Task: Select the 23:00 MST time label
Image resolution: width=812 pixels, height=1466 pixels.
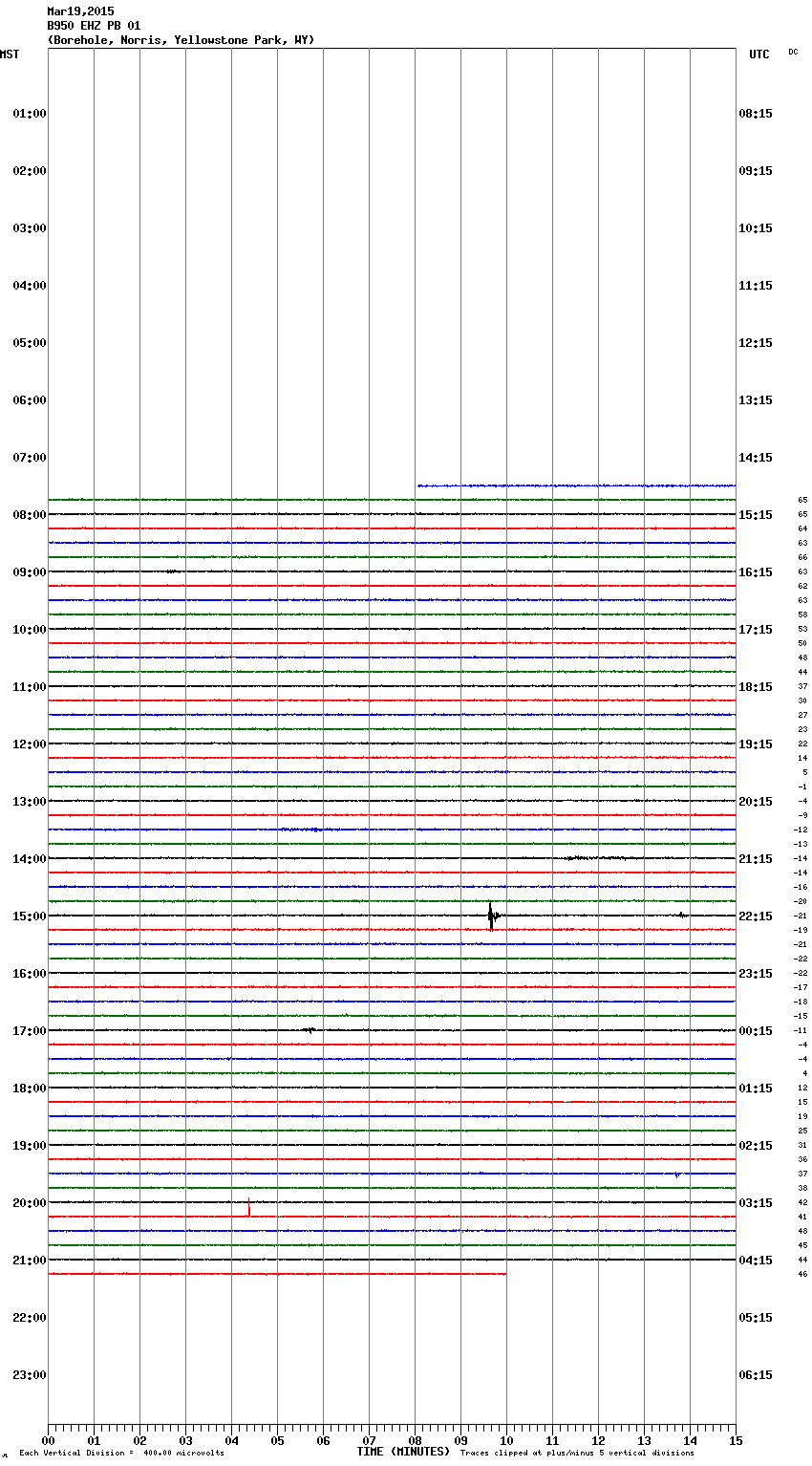Action: [x=30, y=1375]
